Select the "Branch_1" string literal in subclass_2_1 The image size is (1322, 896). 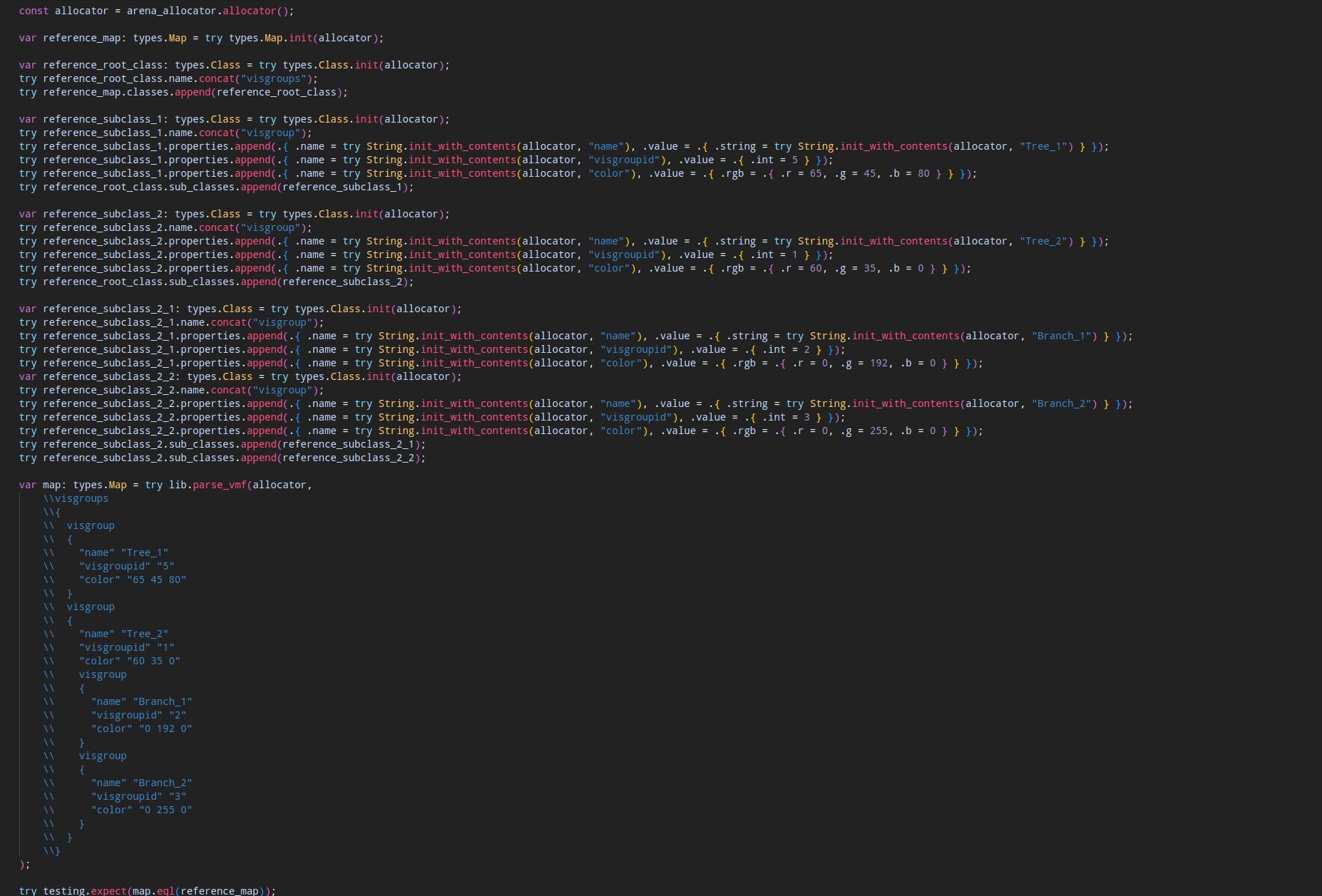1063,335
